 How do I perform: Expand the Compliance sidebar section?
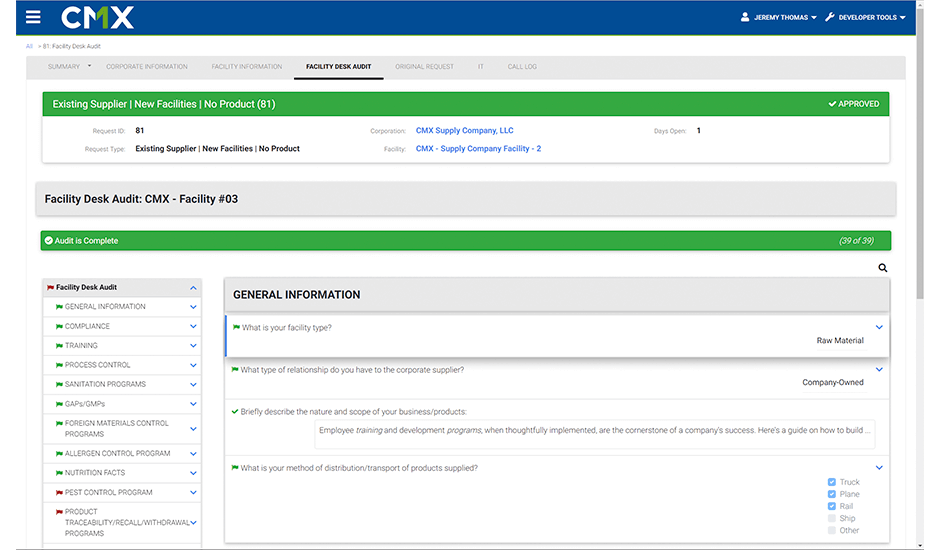193,326
